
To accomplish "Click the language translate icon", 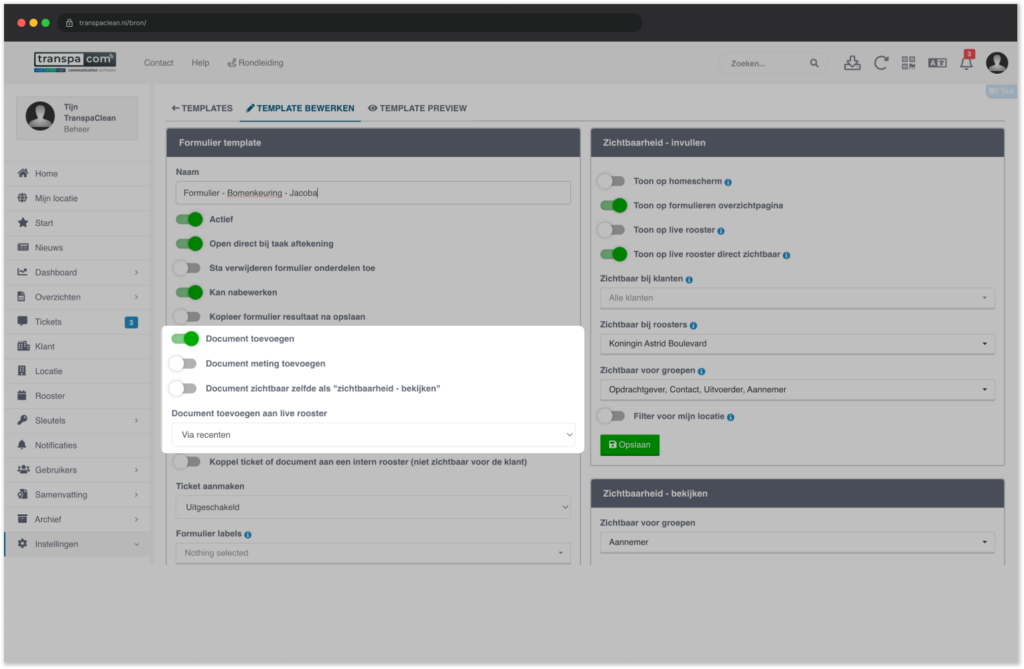I will pos(937,63).
